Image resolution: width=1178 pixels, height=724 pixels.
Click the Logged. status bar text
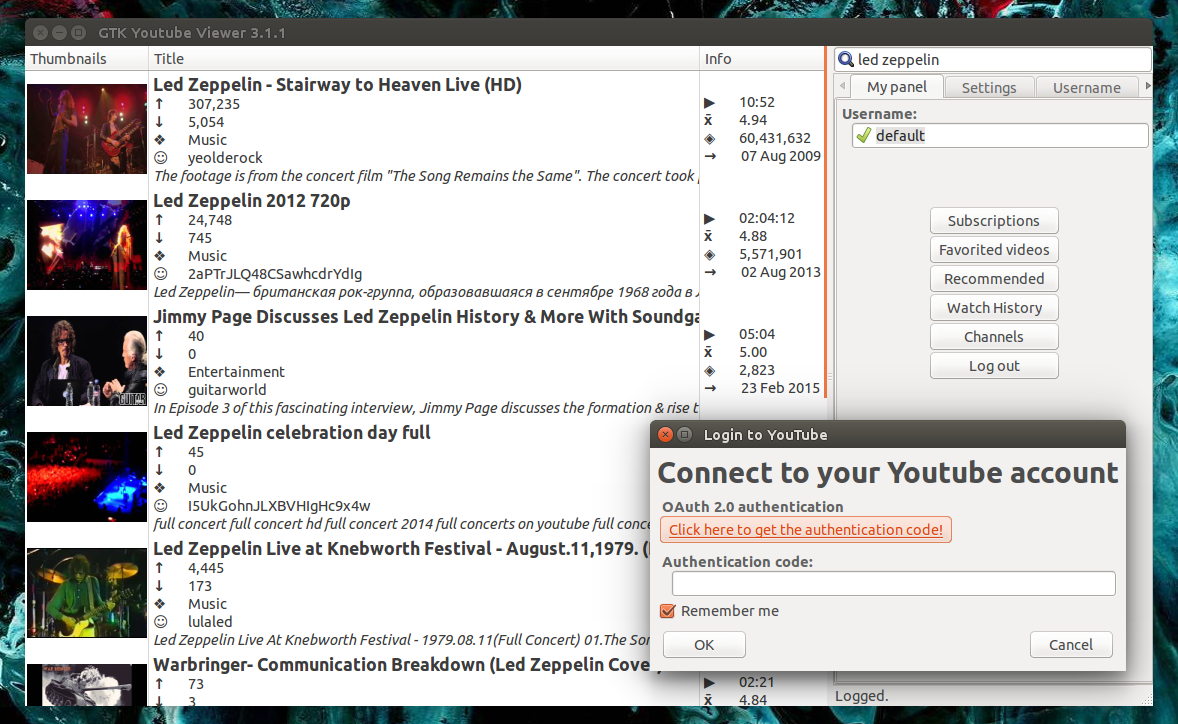click(x=861, y=696)
